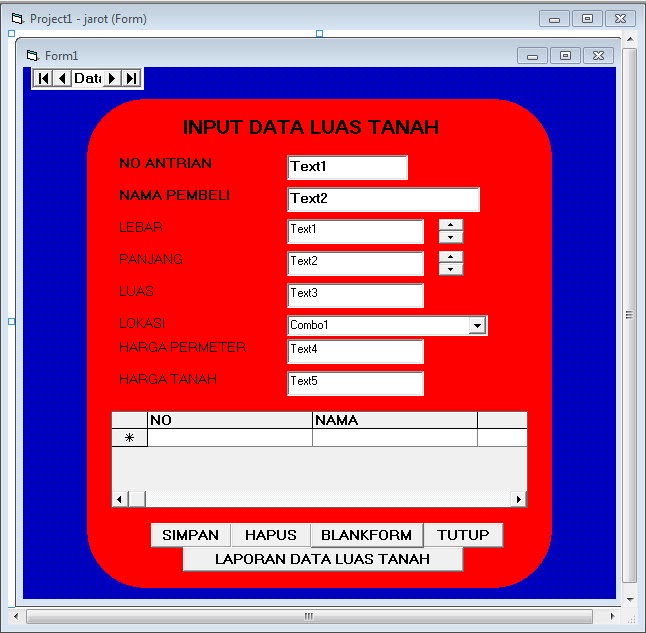Minimize the Form1 window

tap(532, 56)
